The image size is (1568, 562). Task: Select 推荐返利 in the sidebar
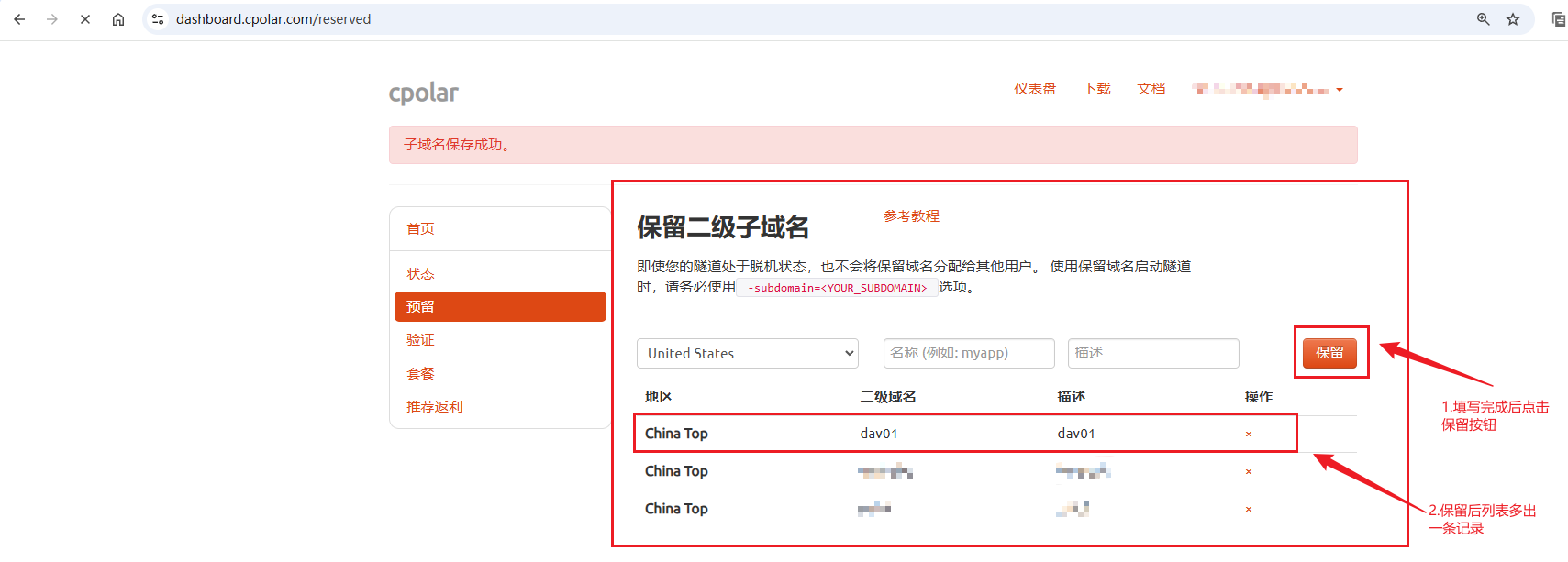435,407
